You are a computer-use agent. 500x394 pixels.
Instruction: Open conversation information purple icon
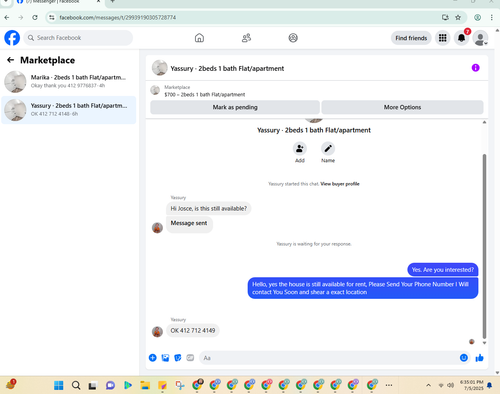(x=475, y=68)
